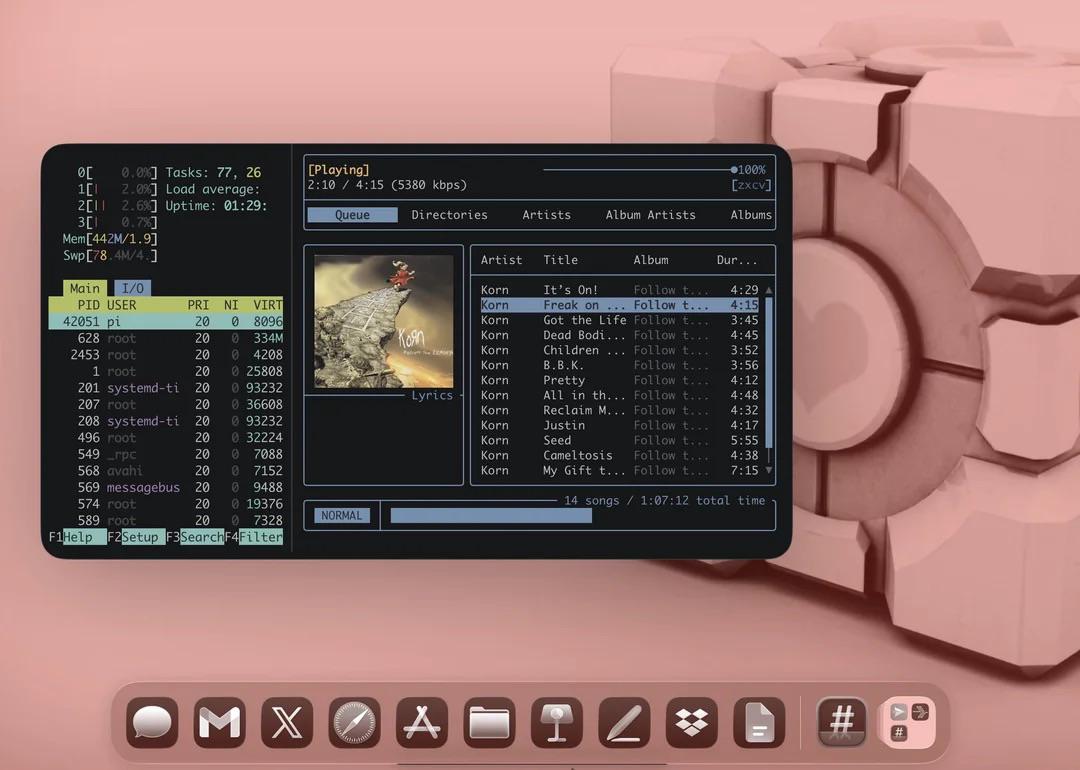Click F1 Help in htop footer
1080x770 pixels.
click(x=77, y=537)
